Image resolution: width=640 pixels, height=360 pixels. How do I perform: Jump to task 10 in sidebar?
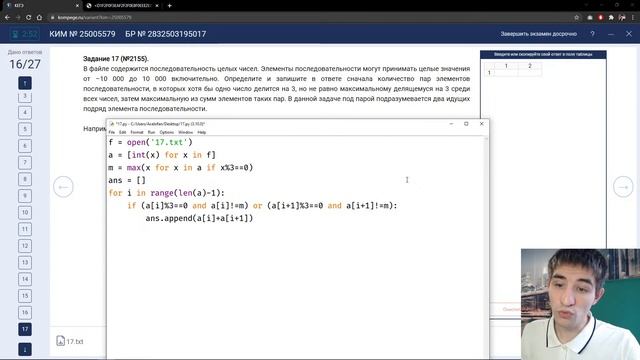coord(25,212)
